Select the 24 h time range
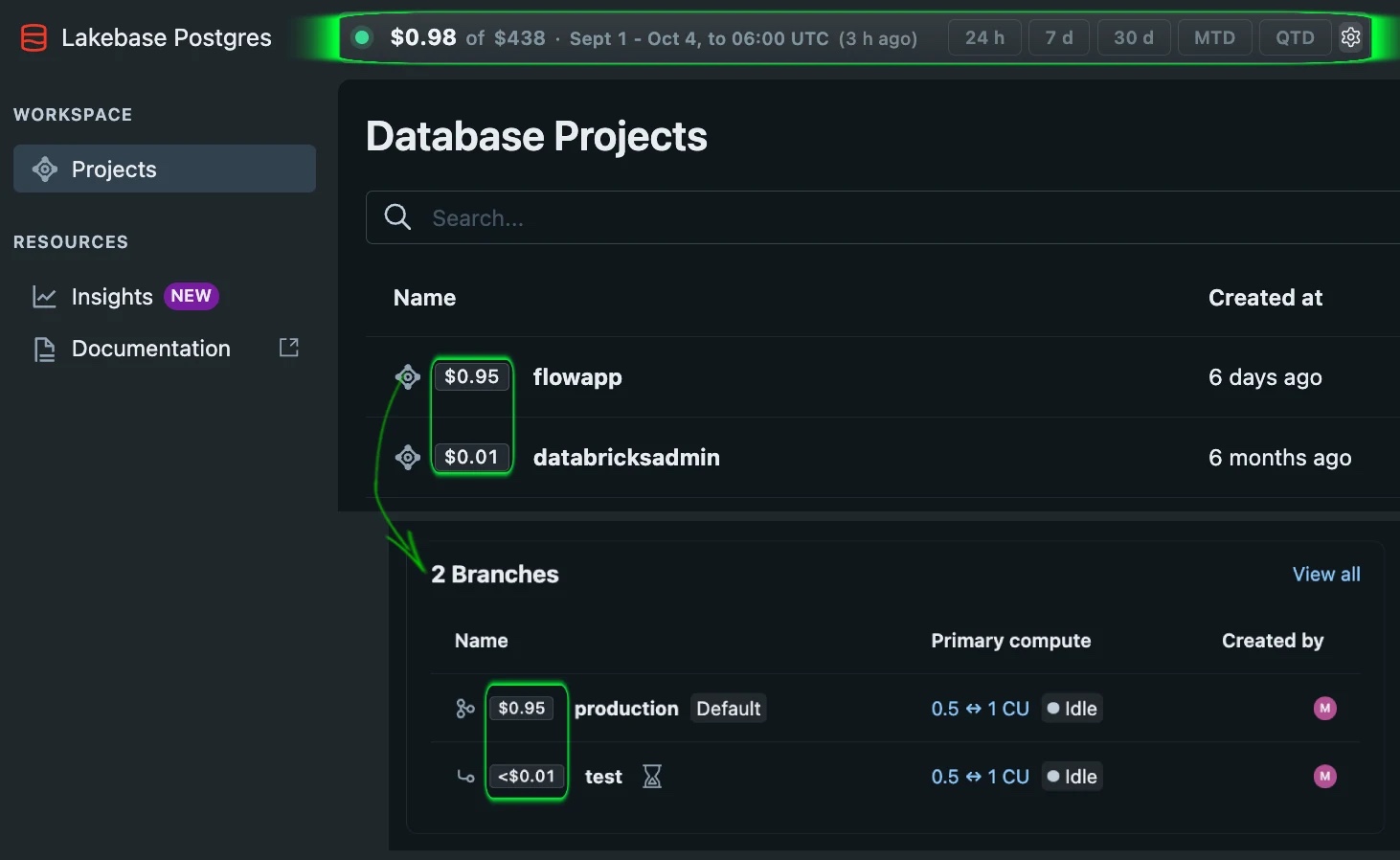The height and width of the screenshot is (860, 1400). pyautogui.click(x=984, y=37)
